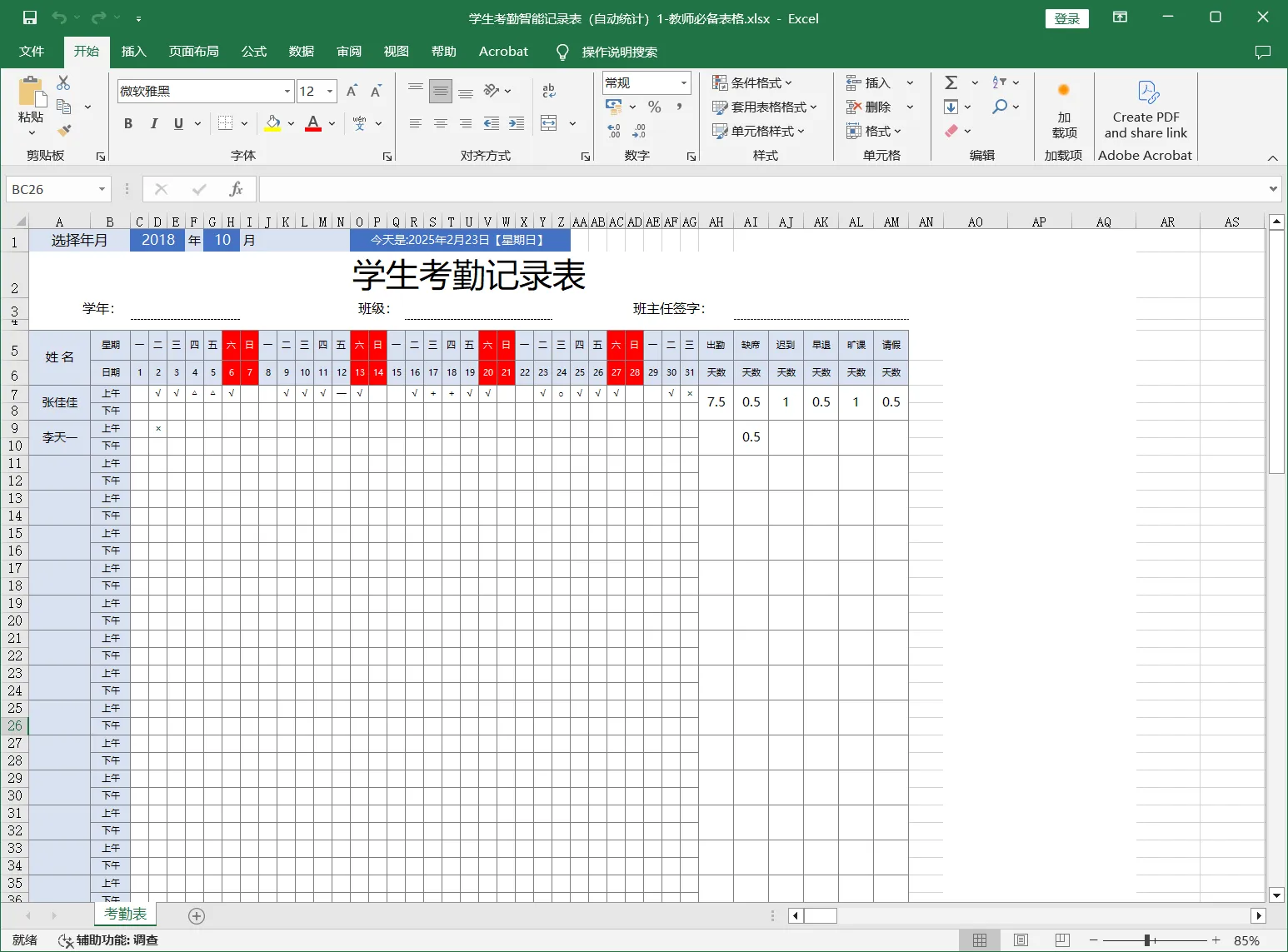Add a new sheet with plus icon
This screenshot has width=1288, height=952.
pos(197,916)
